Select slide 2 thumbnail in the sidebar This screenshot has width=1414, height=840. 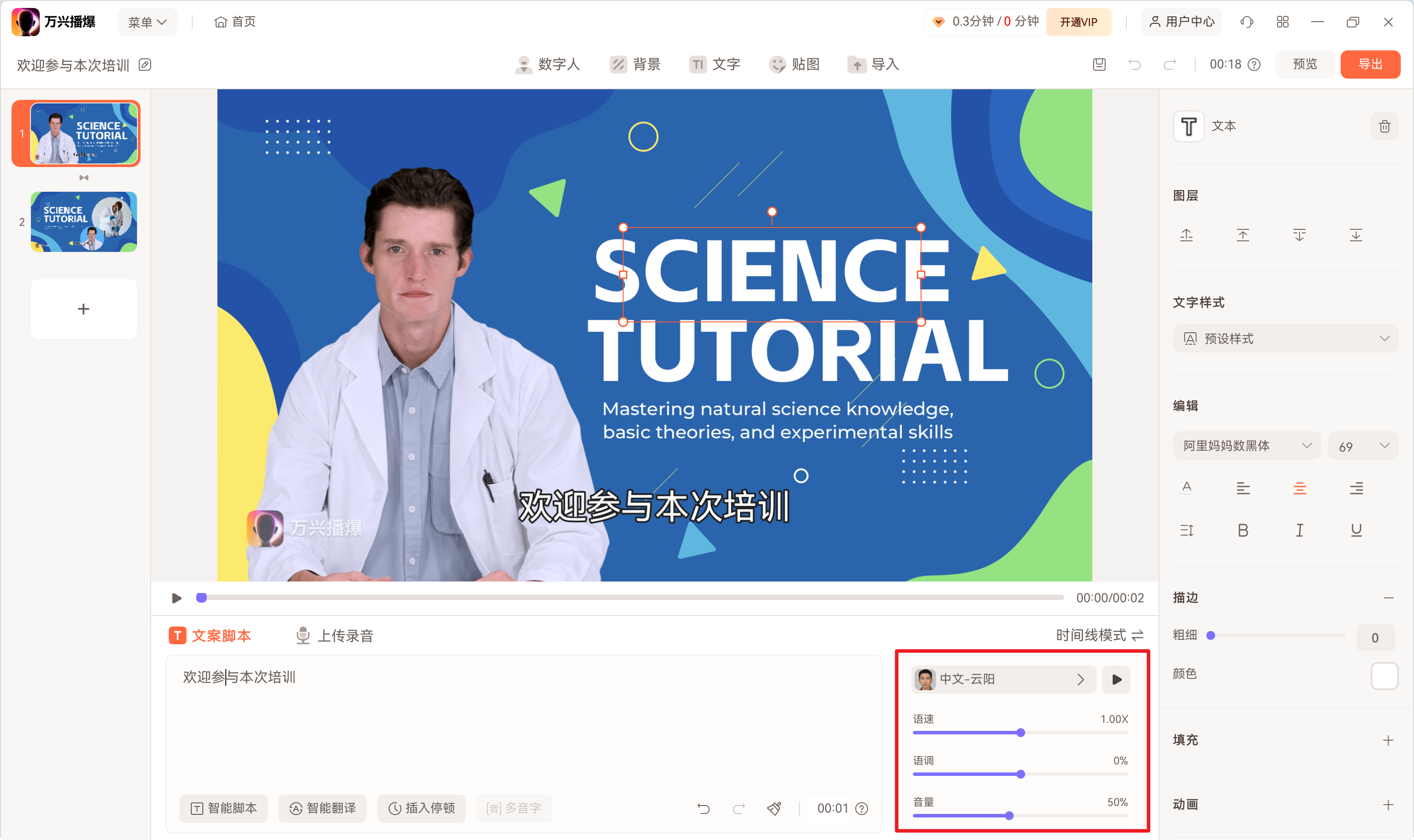tap(83, 221)
